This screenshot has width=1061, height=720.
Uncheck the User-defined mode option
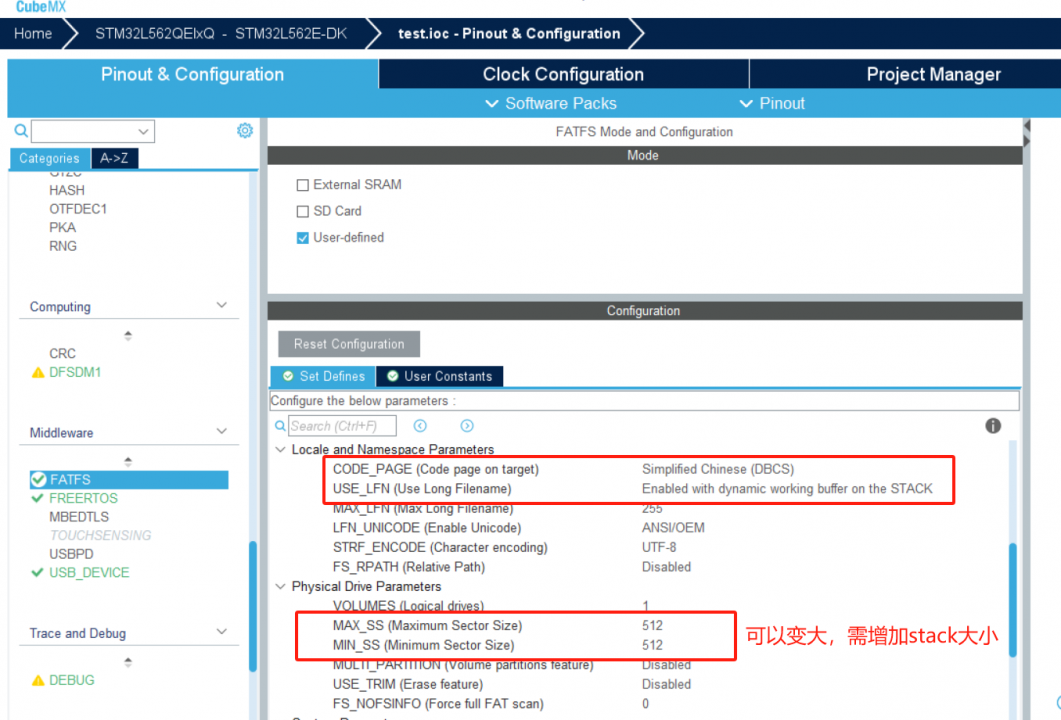302,237
